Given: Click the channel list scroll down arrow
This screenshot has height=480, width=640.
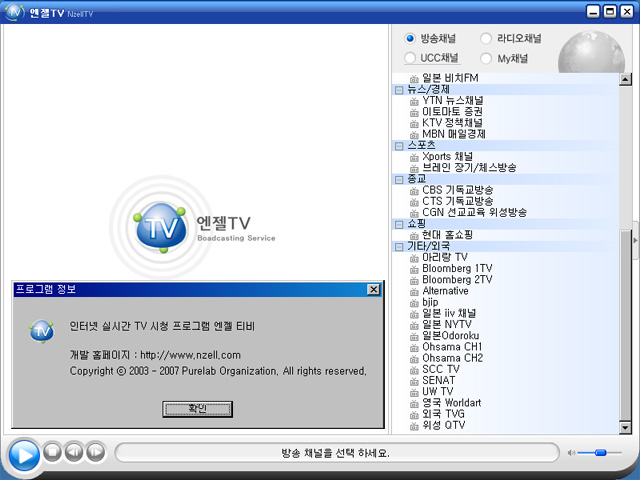Looking at the screenshot, I should point(625,427).
